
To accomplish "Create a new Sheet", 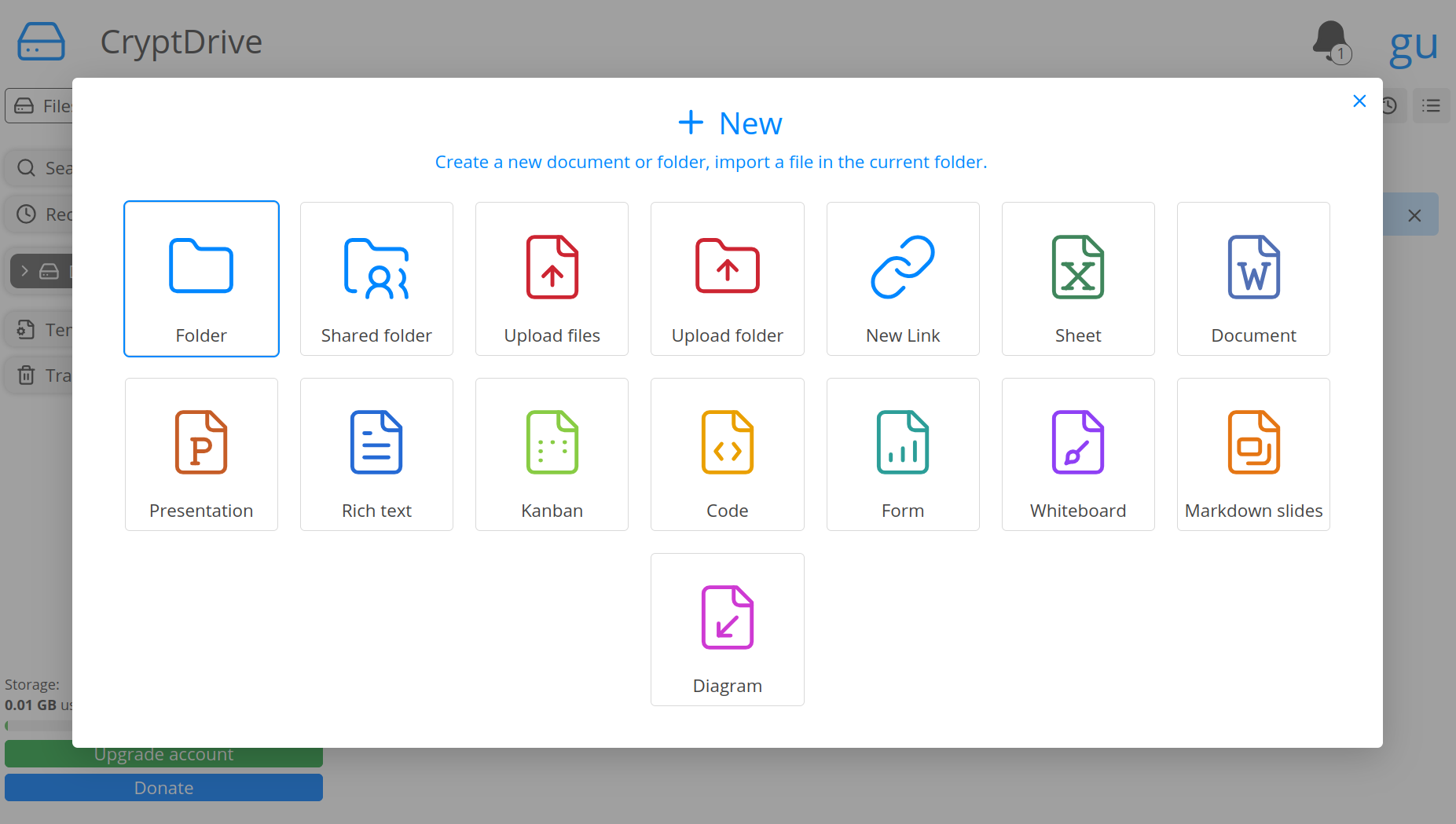I will [1078, 279].
